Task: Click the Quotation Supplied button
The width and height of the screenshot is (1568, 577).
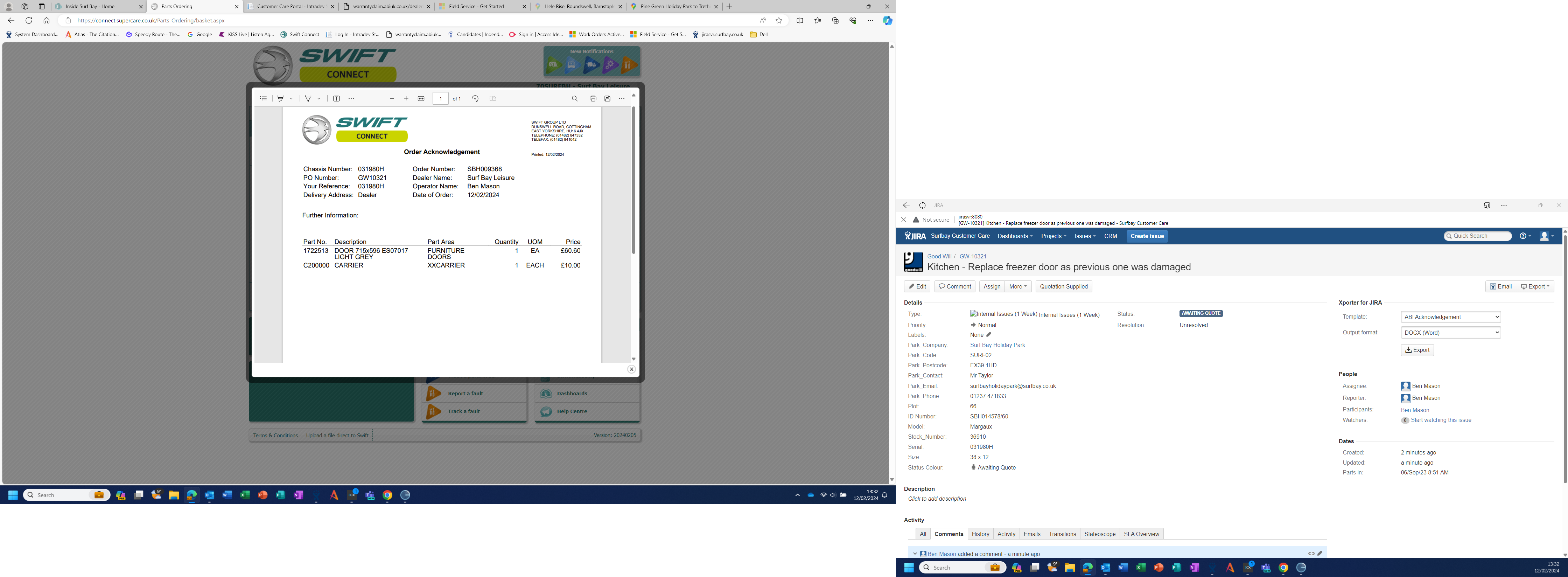Action: tap(1063, 287)
